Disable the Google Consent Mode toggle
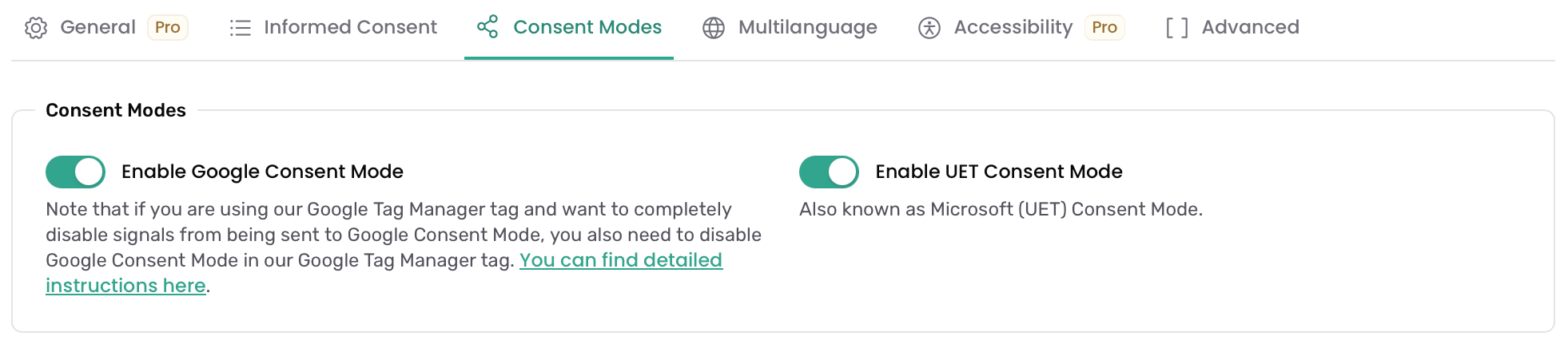The width and height of the screenshot is (1568, 348). tap(75, 172)
